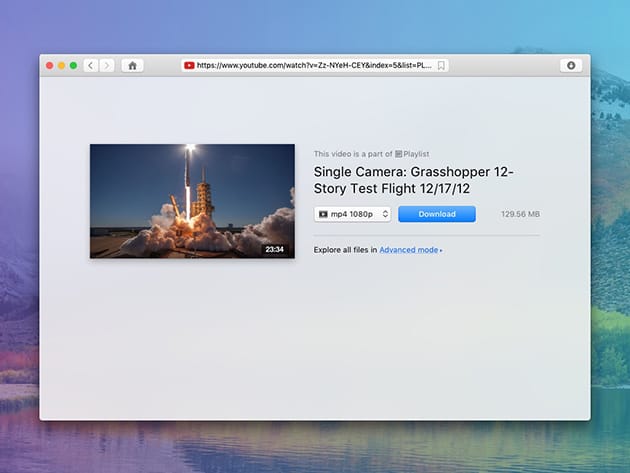The image size is (630, 473).
Task: Open the mp4 1080p format dropdown
Action: (x=352, y=214)
